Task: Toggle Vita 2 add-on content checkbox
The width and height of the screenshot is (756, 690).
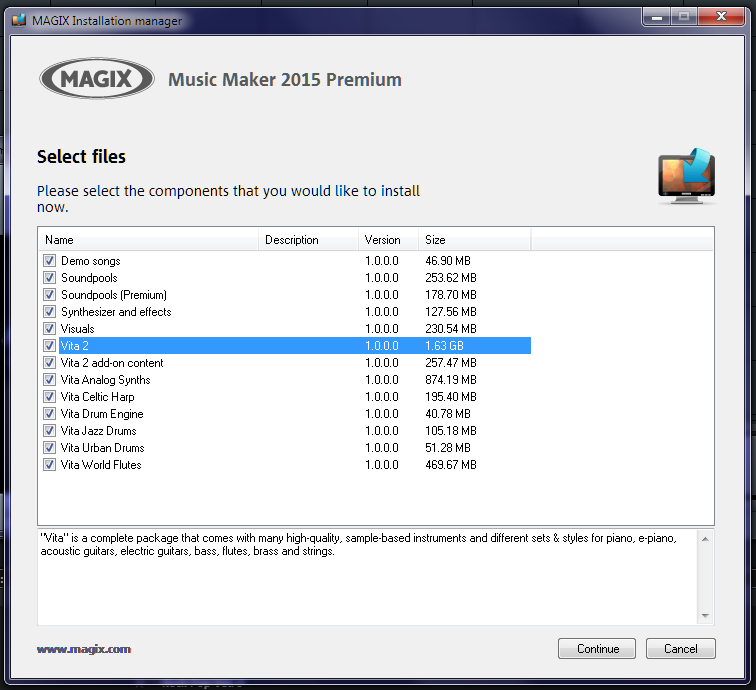Action: 49,363
